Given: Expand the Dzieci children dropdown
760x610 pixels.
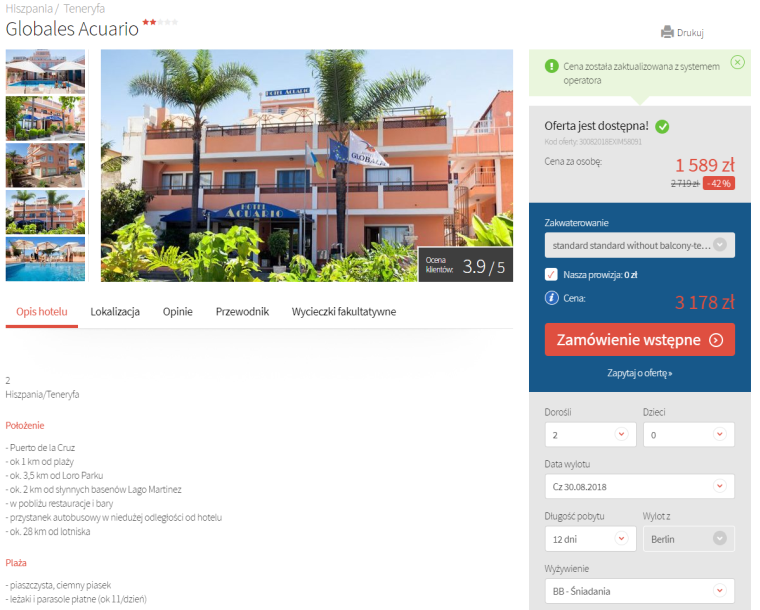Looking at the screenshot, I should click(x=688, y=435).
